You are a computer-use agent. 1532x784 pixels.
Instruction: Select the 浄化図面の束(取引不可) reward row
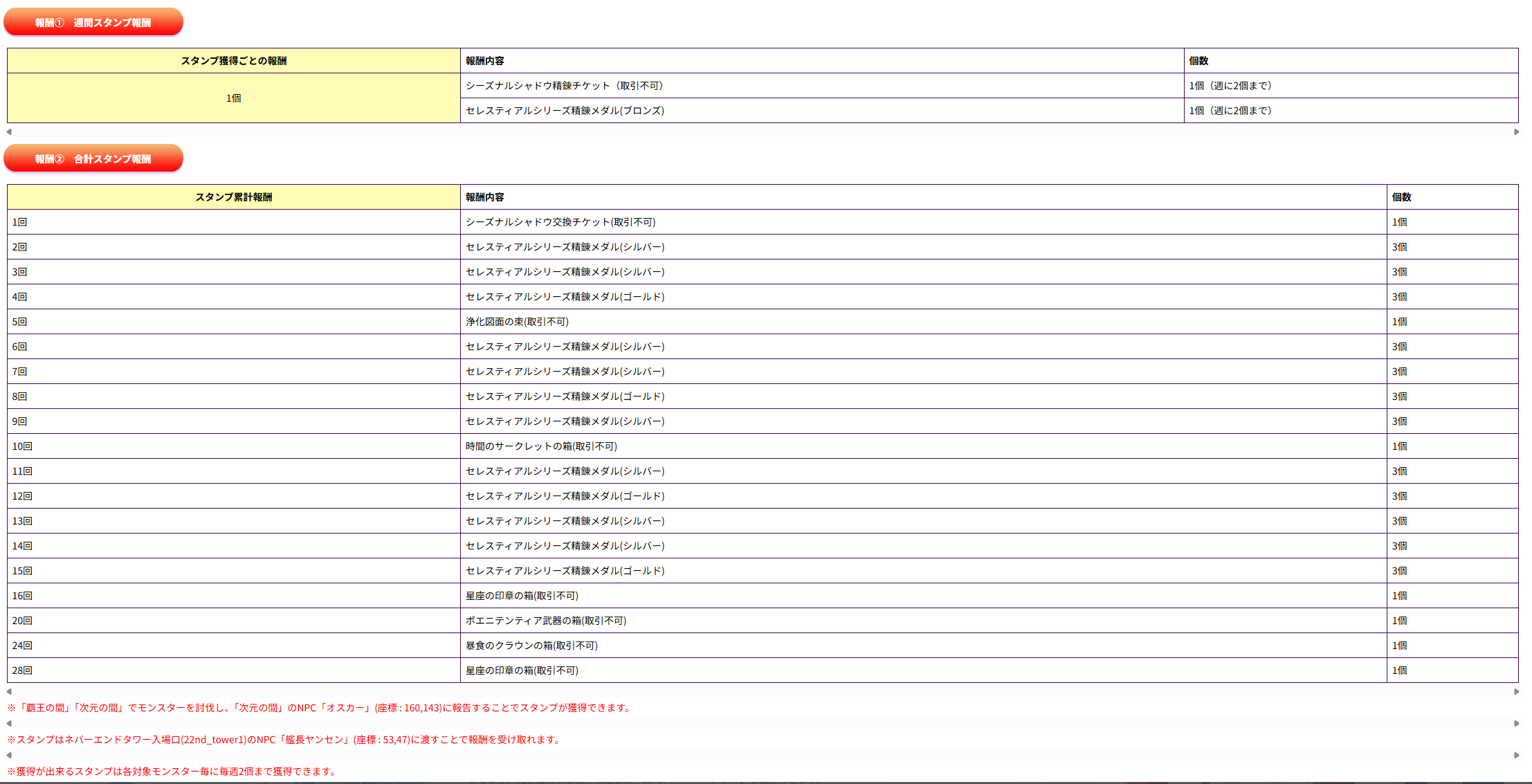[x=517, y=322]
